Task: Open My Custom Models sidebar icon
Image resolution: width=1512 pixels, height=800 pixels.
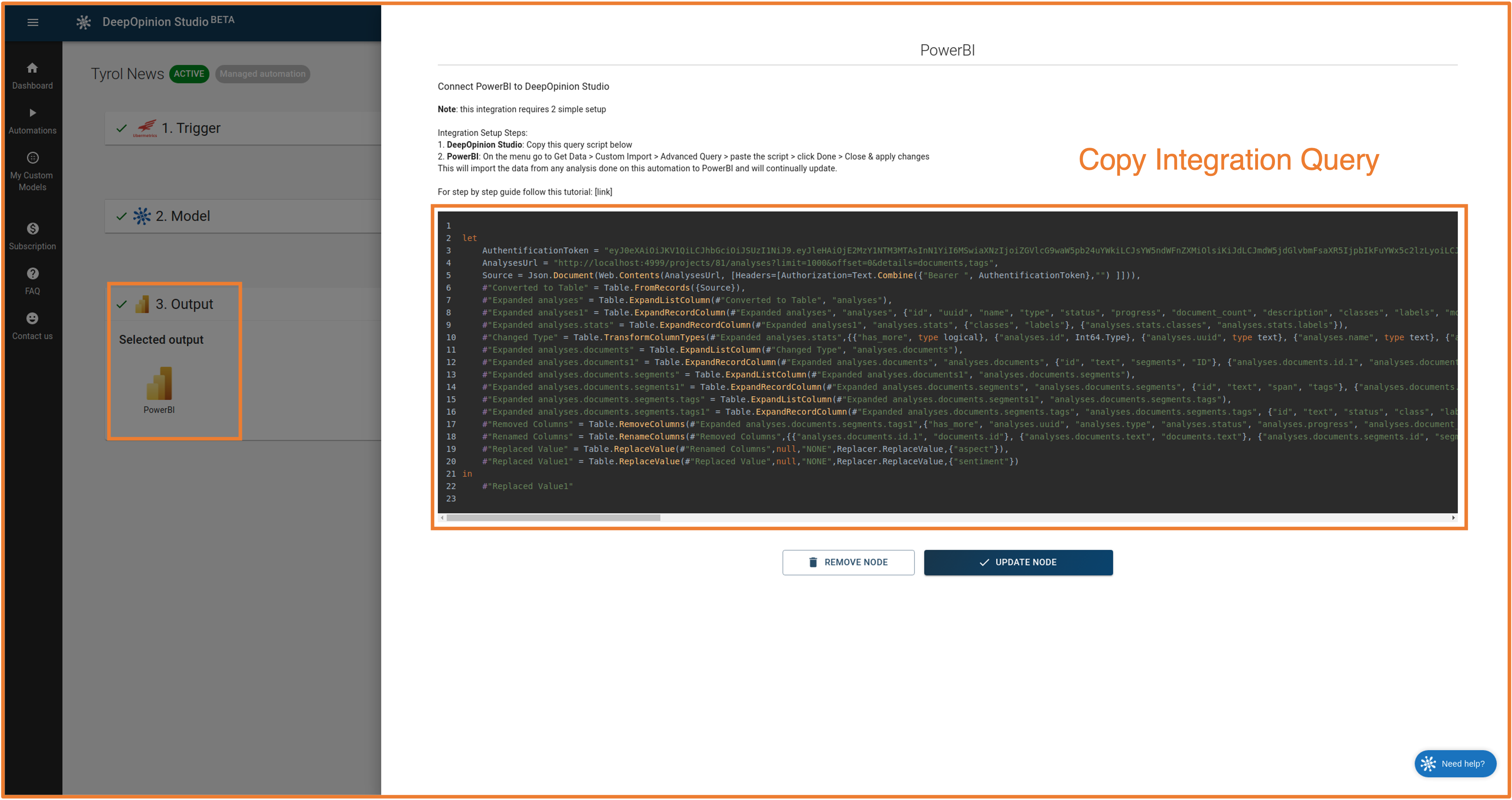Action: pos(32,157)
